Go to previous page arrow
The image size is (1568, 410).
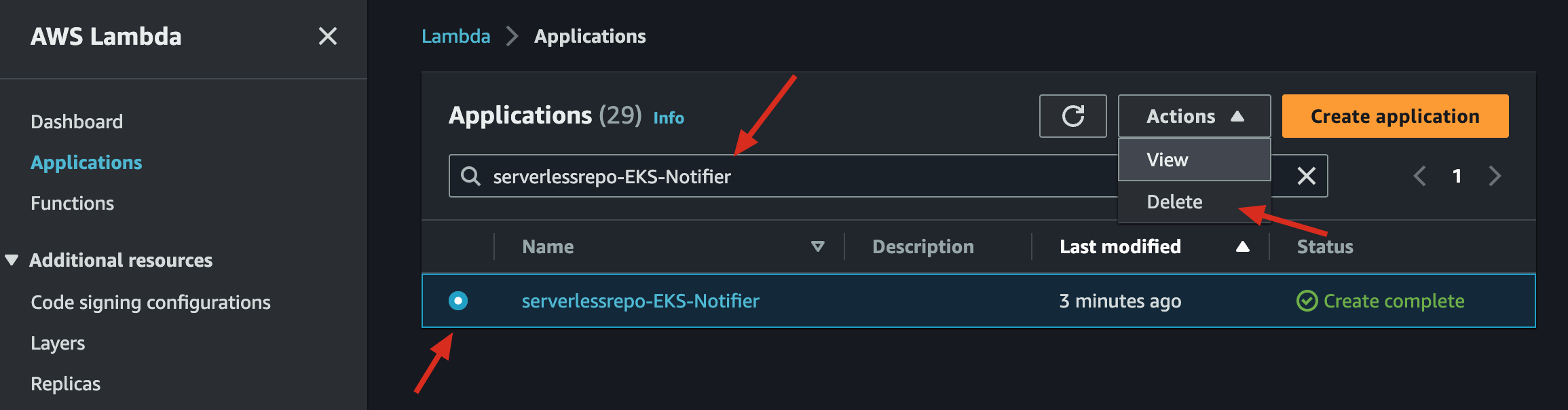[1419, 176]
